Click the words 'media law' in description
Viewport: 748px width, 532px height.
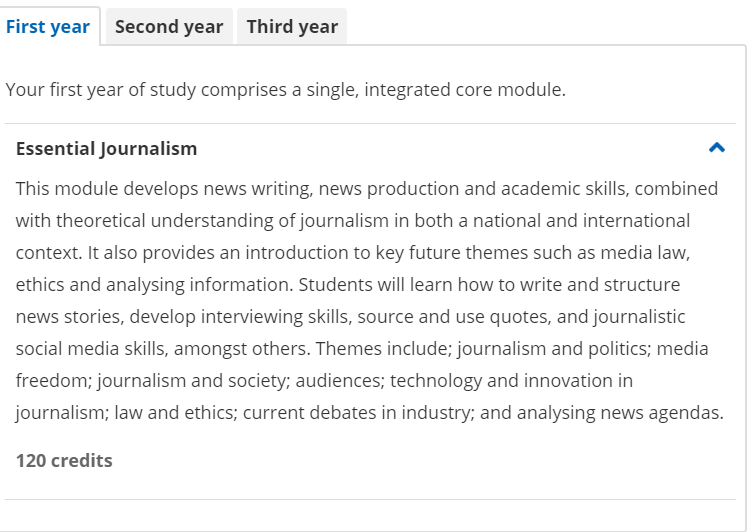point(644,252)
